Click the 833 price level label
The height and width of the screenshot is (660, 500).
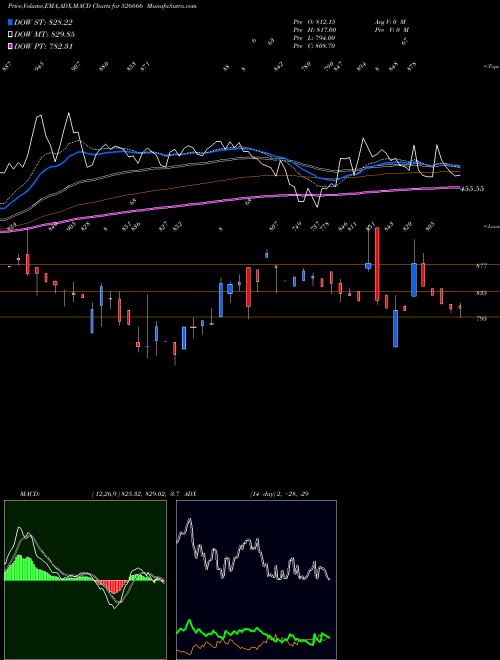[481, 293]
